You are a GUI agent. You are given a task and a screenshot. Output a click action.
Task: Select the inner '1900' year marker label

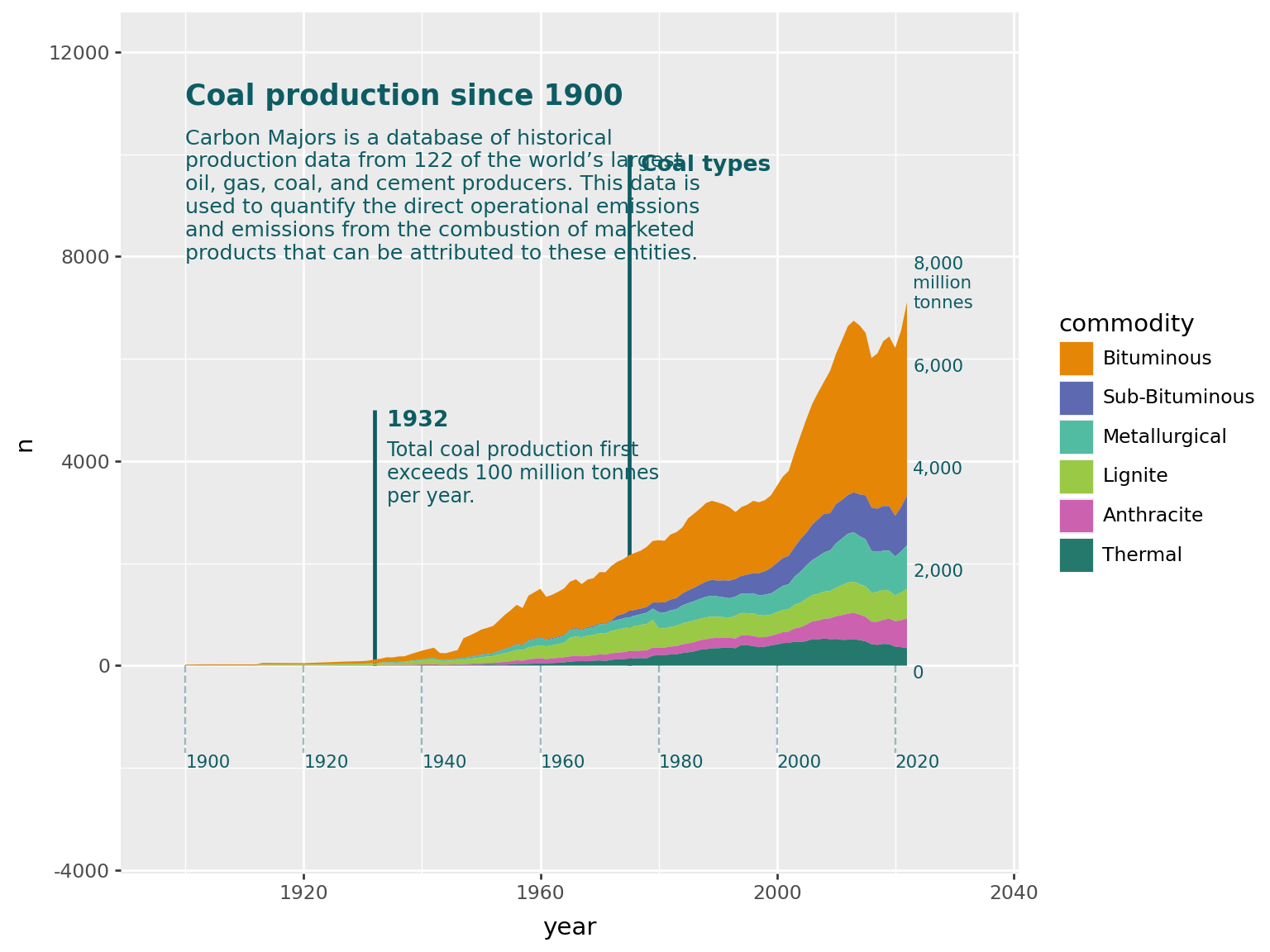click(208, 762)
